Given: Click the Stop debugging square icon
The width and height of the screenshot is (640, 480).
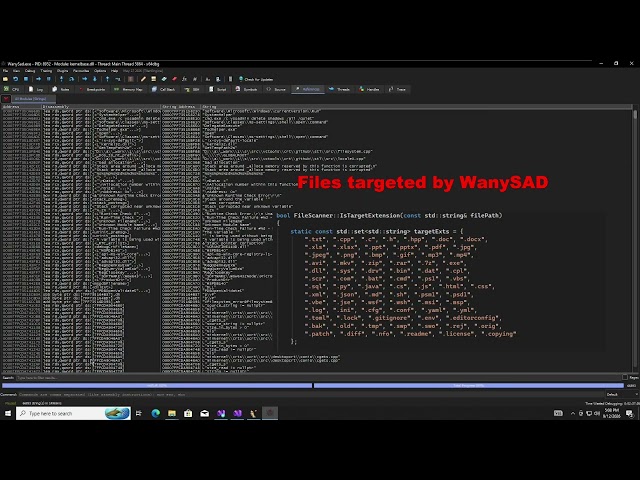Looking at the screenshot, I should click(x=26, y=79).
